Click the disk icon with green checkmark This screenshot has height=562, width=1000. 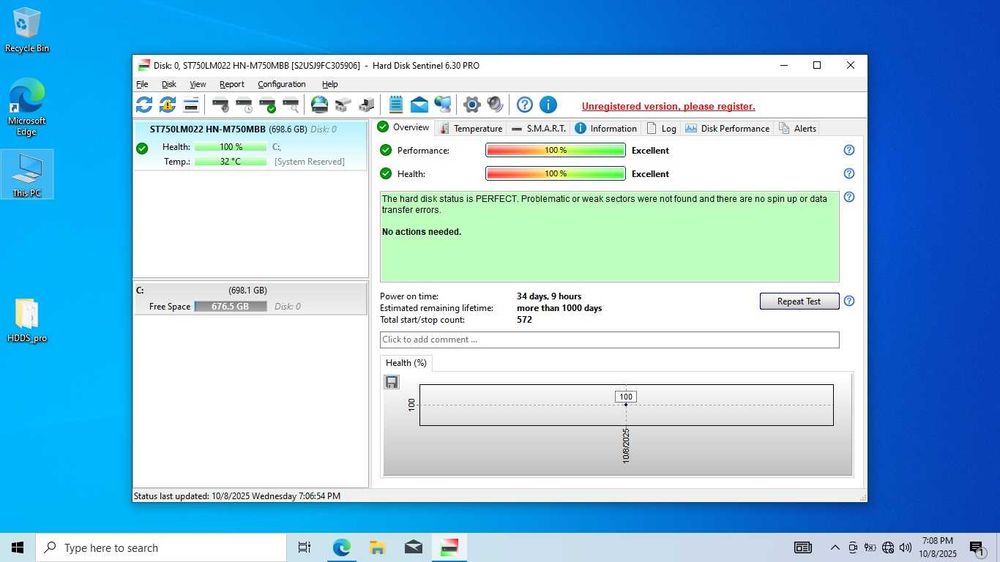click(x=267, y=105)
